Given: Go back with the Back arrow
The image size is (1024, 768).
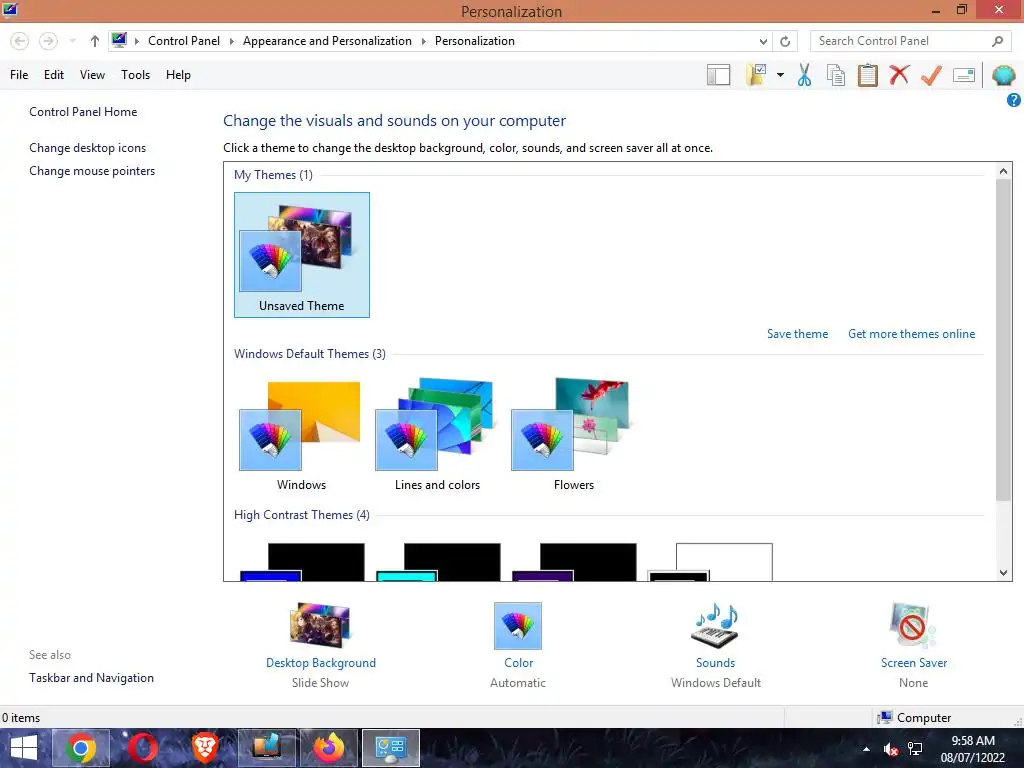Looking at the screenshot, I should pyautogui.click(x=20, y=41).
